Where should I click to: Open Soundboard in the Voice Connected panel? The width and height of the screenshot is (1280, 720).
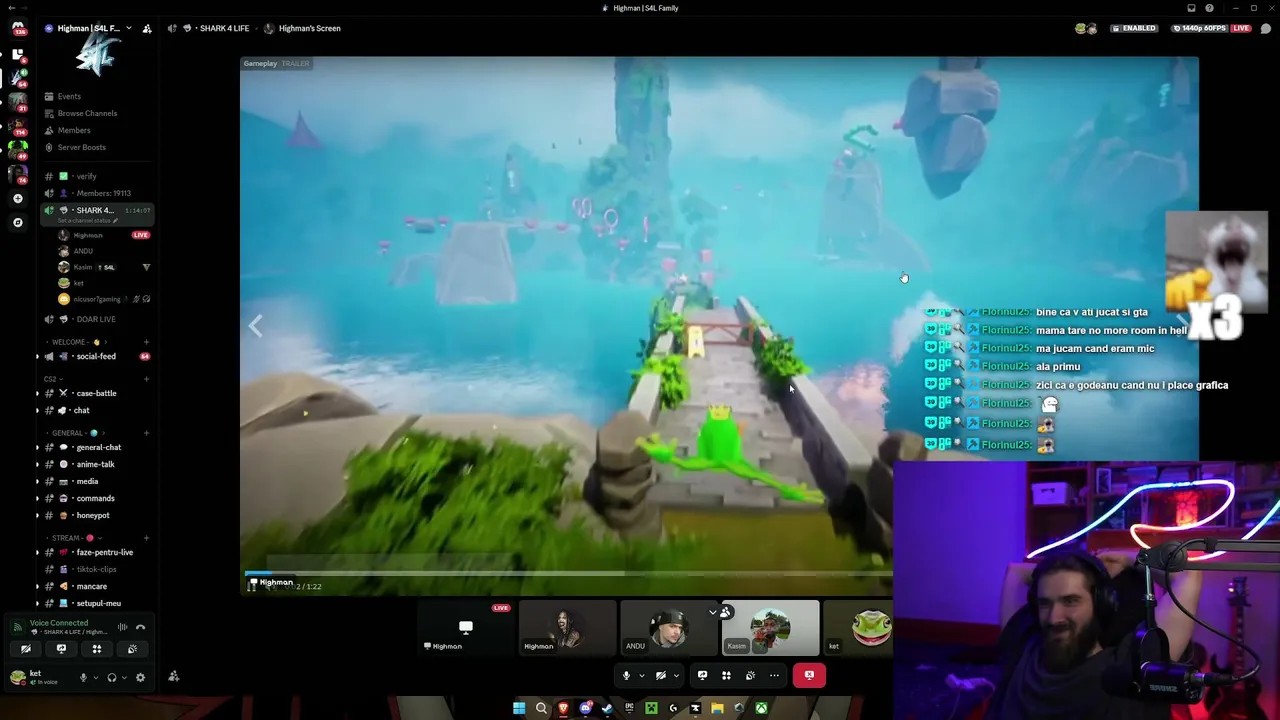[x=132, y=649]
